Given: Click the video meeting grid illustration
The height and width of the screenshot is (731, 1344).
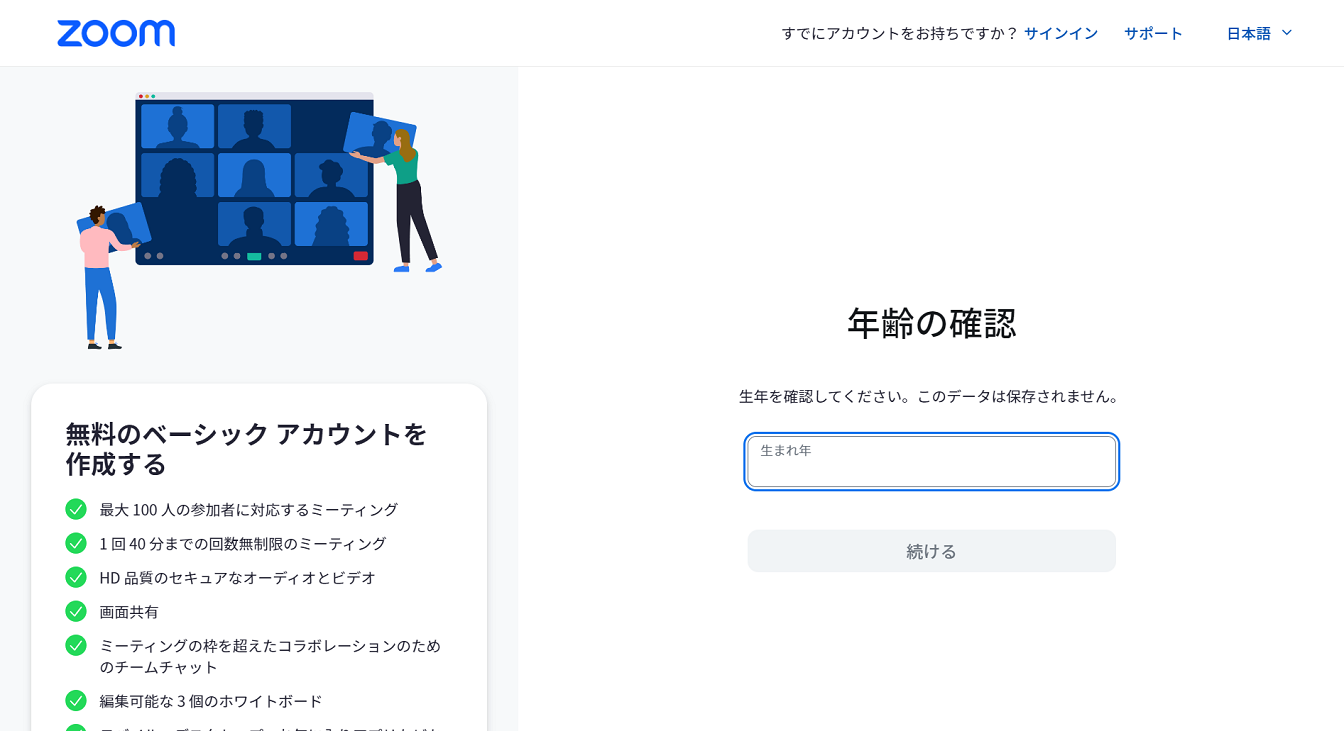Looking at the screenshot, I should 254,178.
